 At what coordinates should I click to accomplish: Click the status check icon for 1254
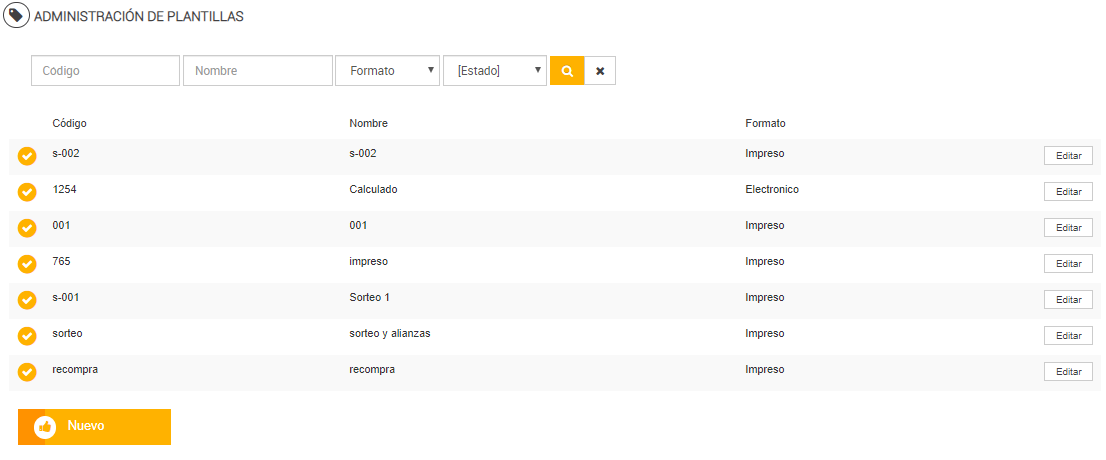(x=28, y=192)
